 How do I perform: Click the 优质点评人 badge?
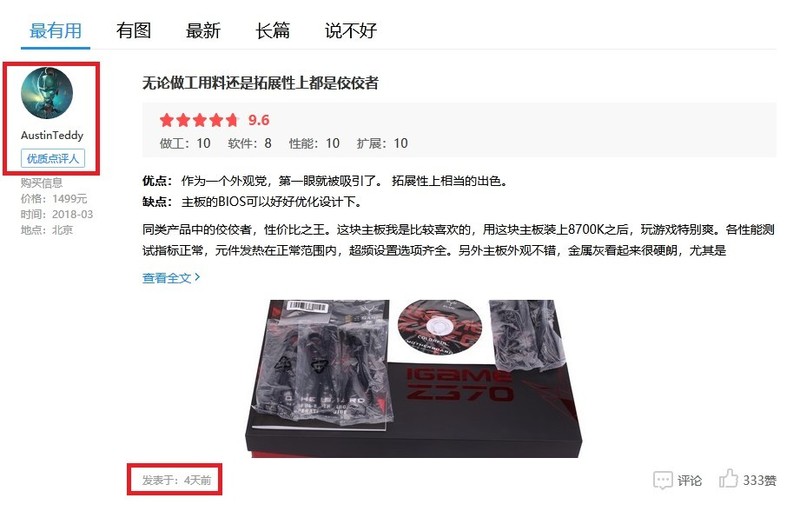coord(53,159)
